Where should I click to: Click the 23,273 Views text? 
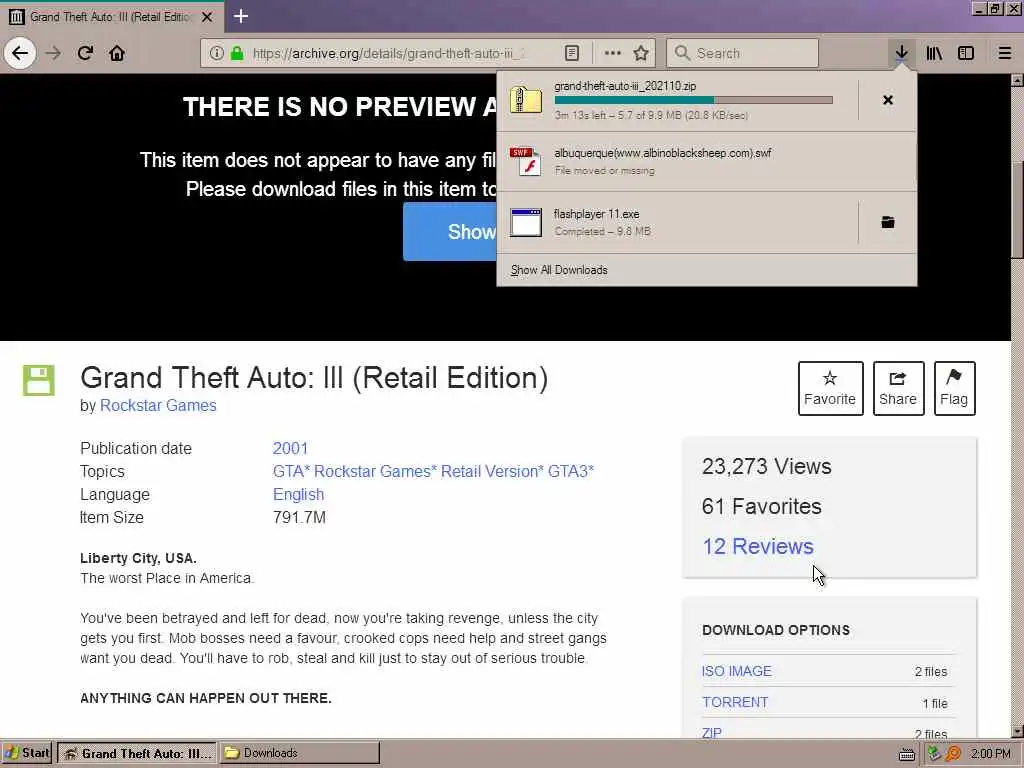tap(767, 466)
